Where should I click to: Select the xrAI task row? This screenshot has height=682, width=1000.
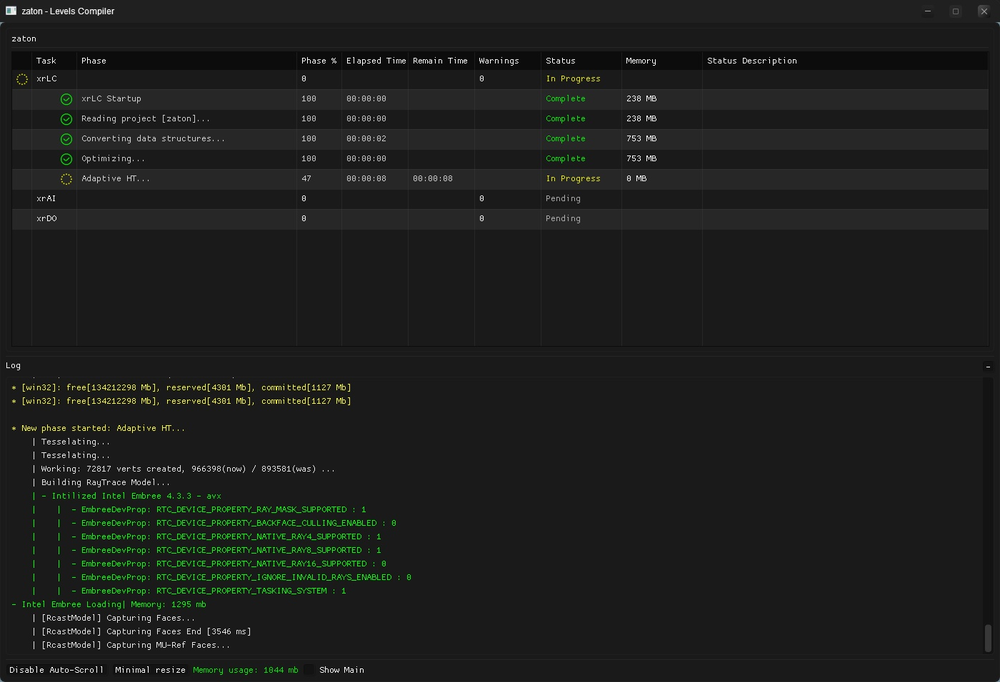coord(46,199)
